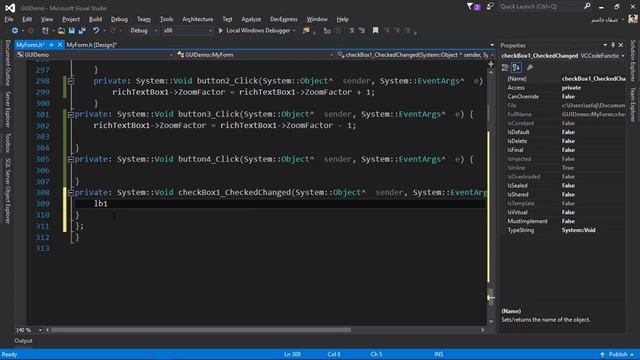The height and width of the screenshot is (360, 640).
Task: Collapse the button4_Click function outline
Action: (71, 159)
